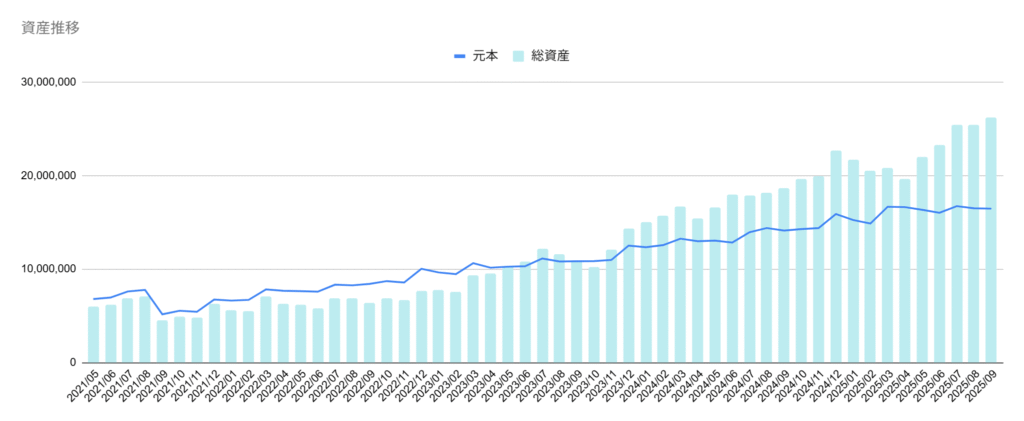The width and height of the screenshot is (1024, 421).
Task: Click the shortest bar at 2021/09
Action: pyautogui.click(x=162, y=341)
